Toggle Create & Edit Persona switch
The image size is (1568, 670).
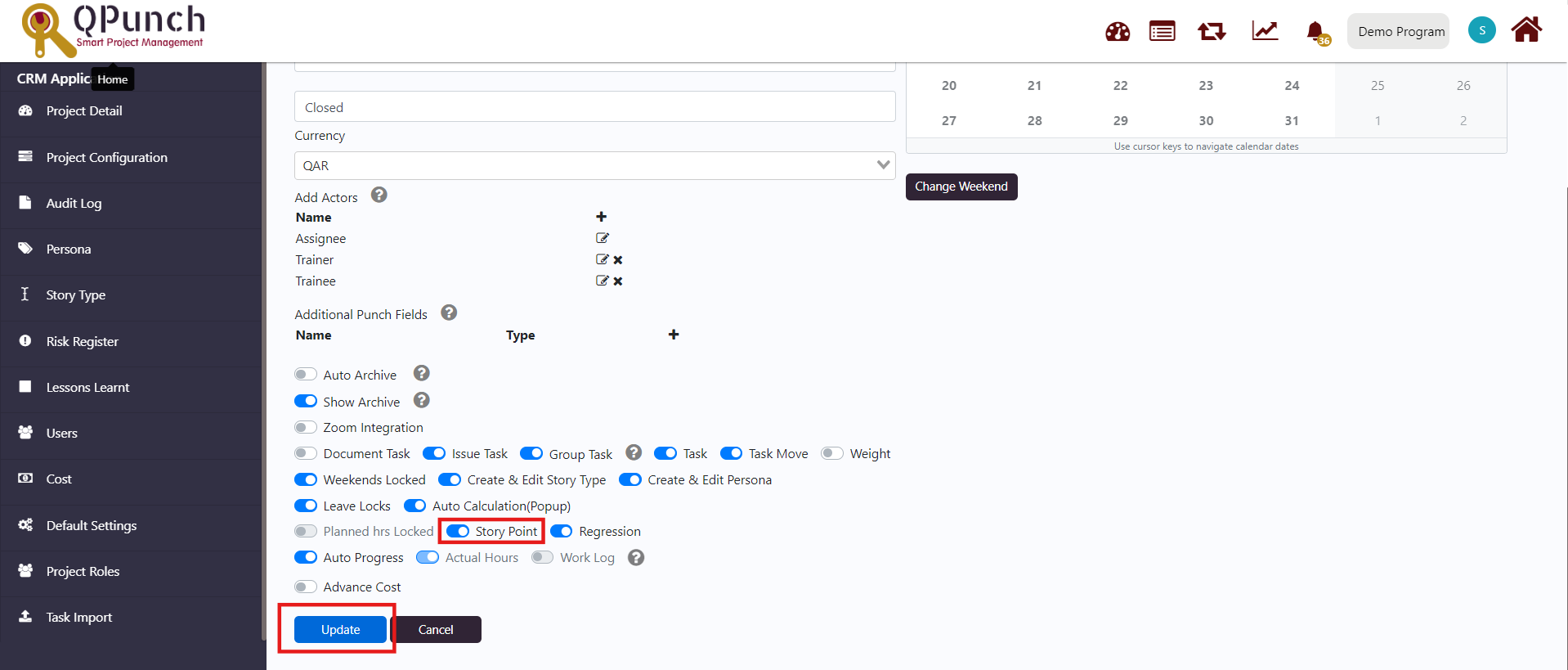pos(630,479)
